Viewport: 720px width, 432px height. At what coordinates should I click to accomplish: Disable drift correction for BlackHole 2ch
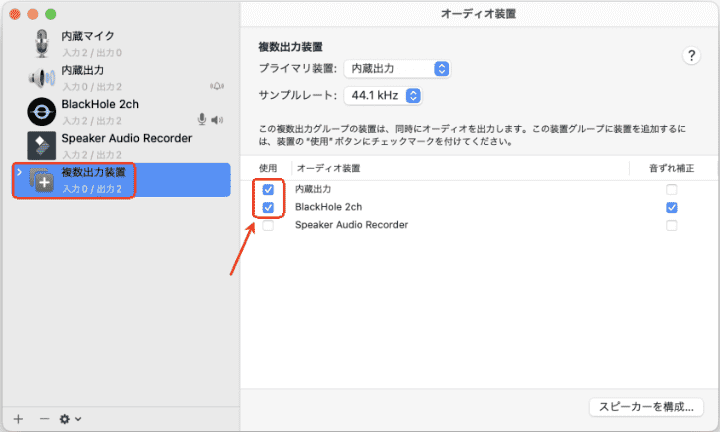672,207
